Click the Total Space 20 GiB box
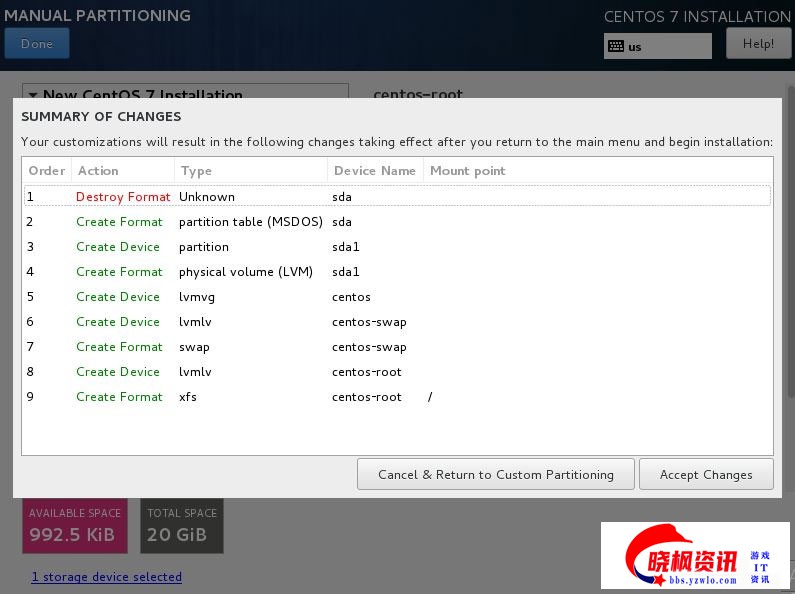The height and width of the screenshot is (594, 795). point(181,526)
